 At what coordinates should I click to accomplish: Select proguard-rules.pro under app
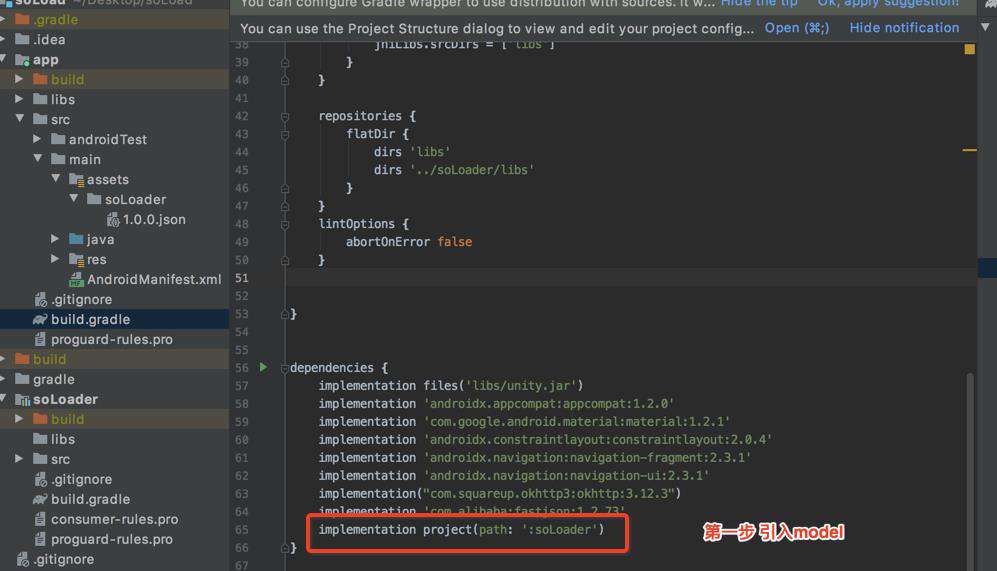coord(114,340)
